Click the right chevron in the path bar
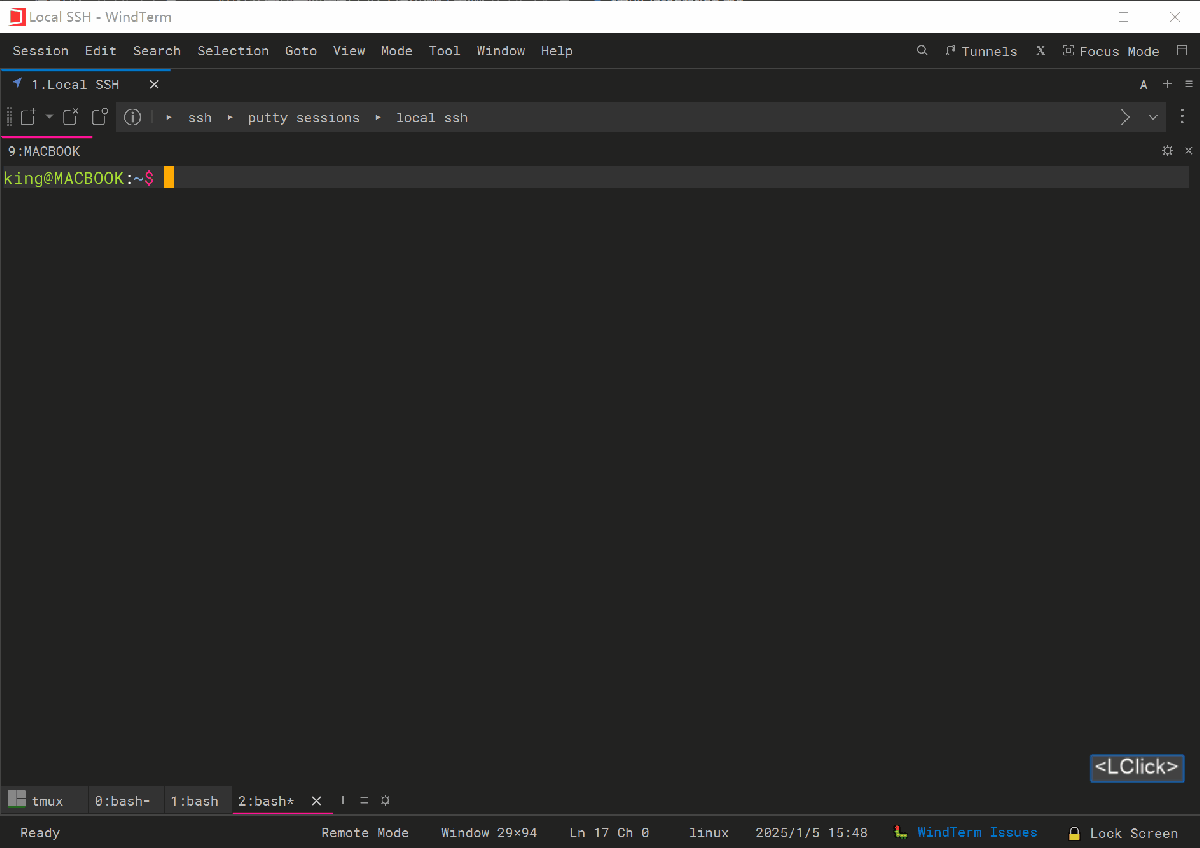The height and width of the screenshot is (848, 1200). (1125, 117)
